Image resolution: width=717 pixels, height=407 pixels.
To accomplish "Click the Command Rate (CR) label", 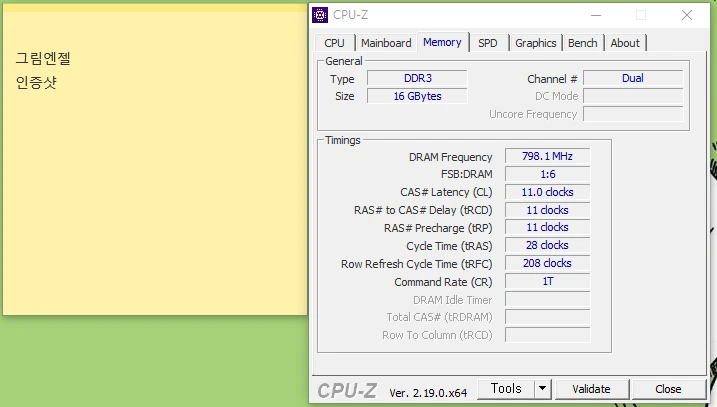I will (443, 282).
